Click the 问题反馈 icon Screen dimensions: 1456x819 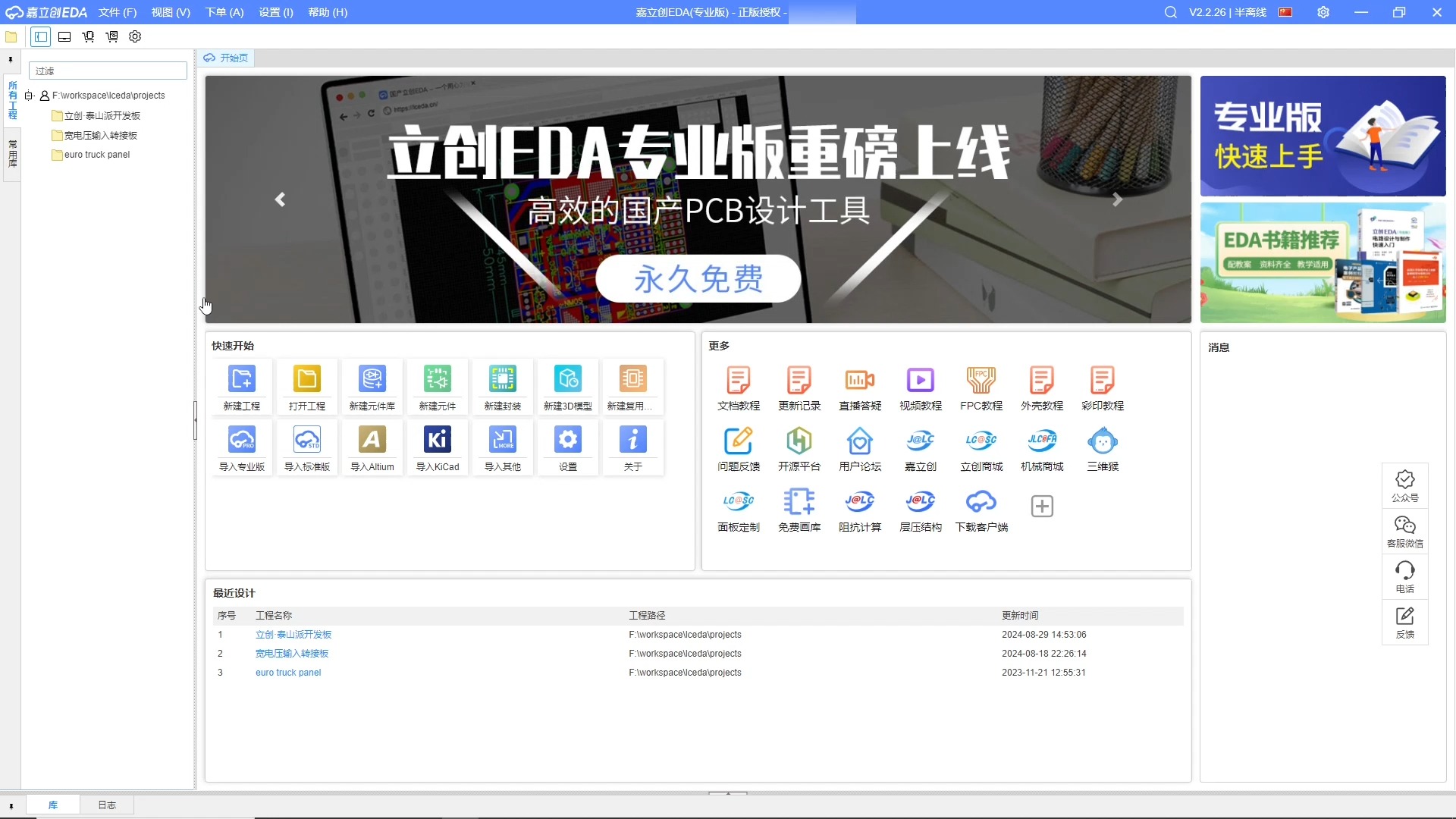point(739,441)
